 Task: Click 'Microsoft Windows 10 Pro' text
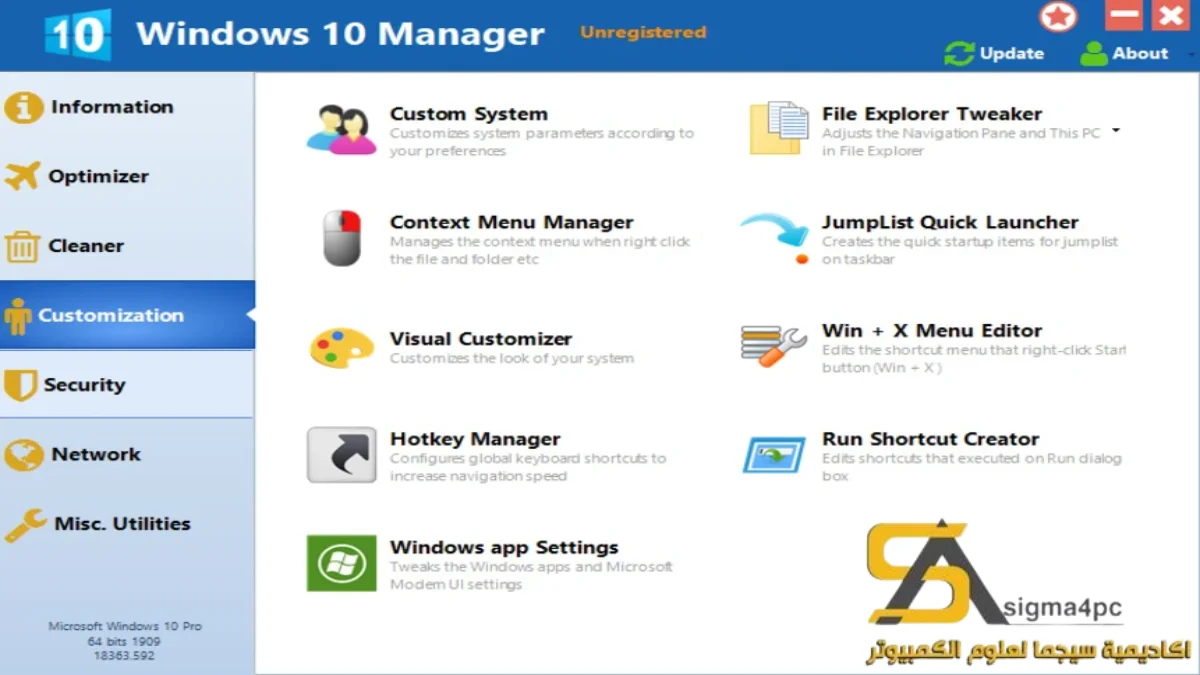click(x=125, y=626)
